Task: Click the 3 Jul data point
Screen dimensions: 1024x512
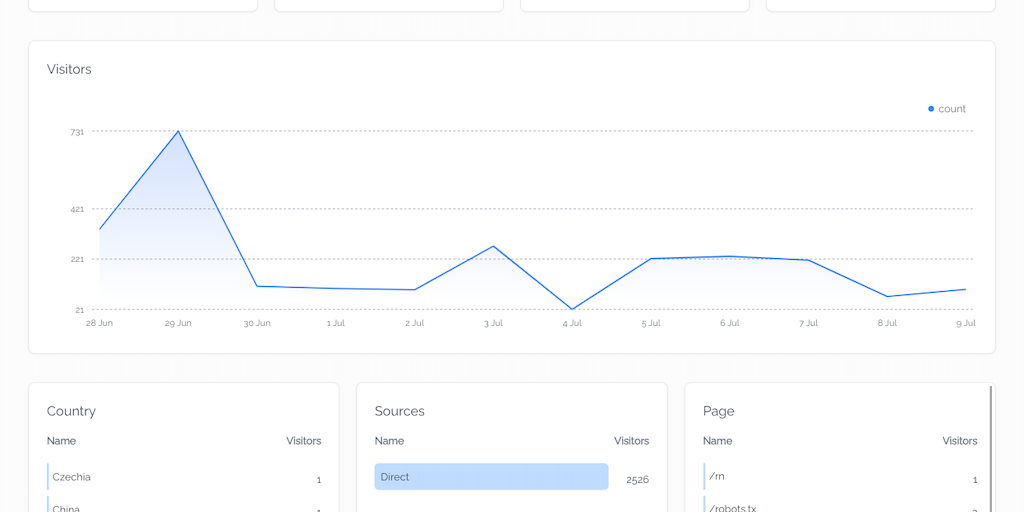Action: pyautogui.click(x=493, y=246)
